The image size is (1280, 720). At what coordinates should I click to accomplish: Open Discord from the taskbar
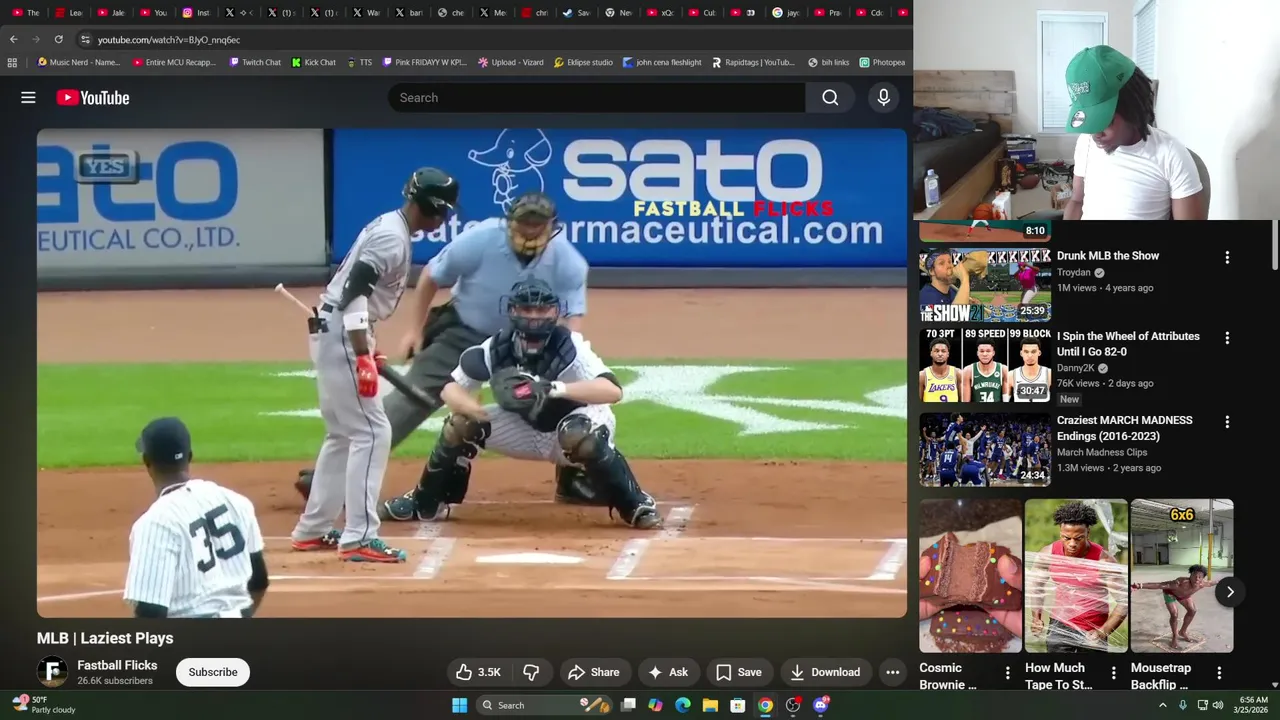(821, 705)
